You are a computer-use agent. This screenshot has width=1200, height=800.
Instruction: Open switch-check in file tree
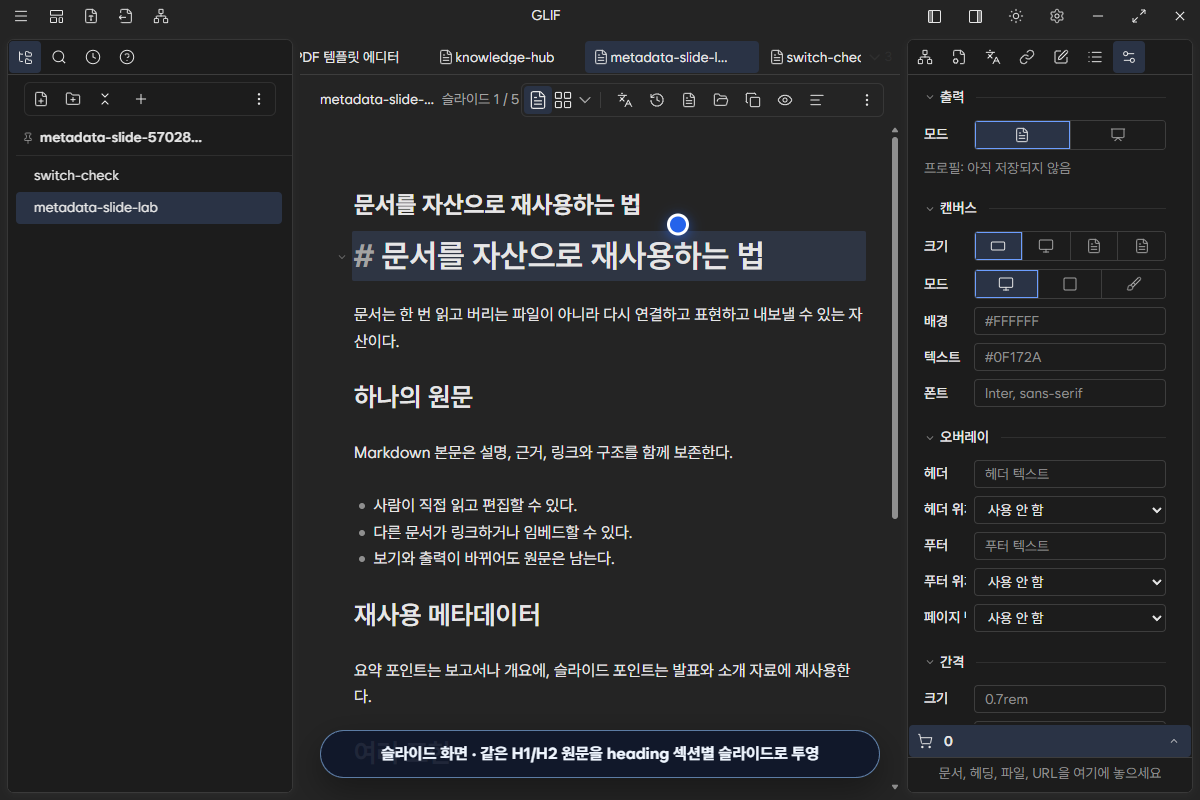pos(149,175)
